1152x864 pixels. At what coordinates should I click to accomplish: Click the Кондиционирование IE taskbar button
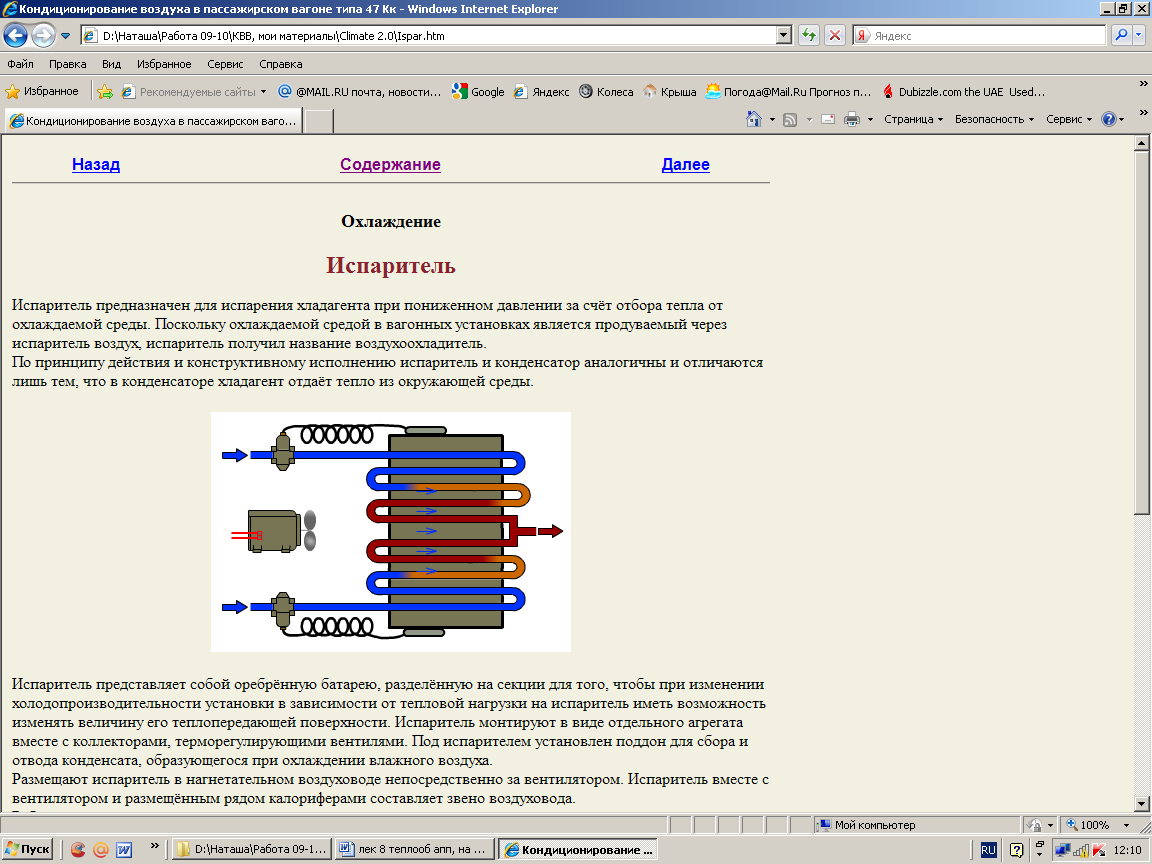(x=577, y=849)
